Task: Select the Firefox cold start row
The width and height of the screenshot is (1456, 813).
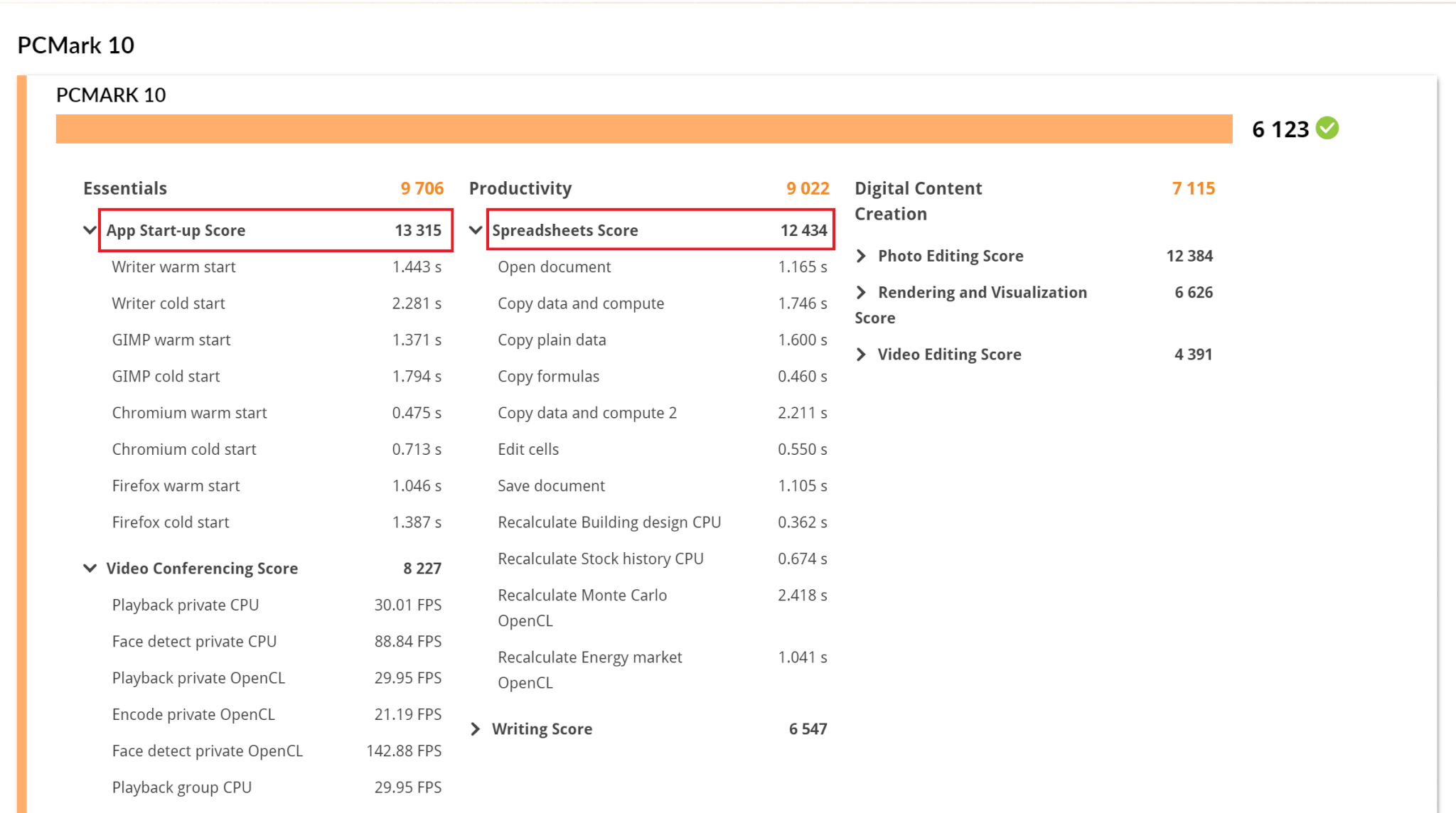Action: coord(277,522)
